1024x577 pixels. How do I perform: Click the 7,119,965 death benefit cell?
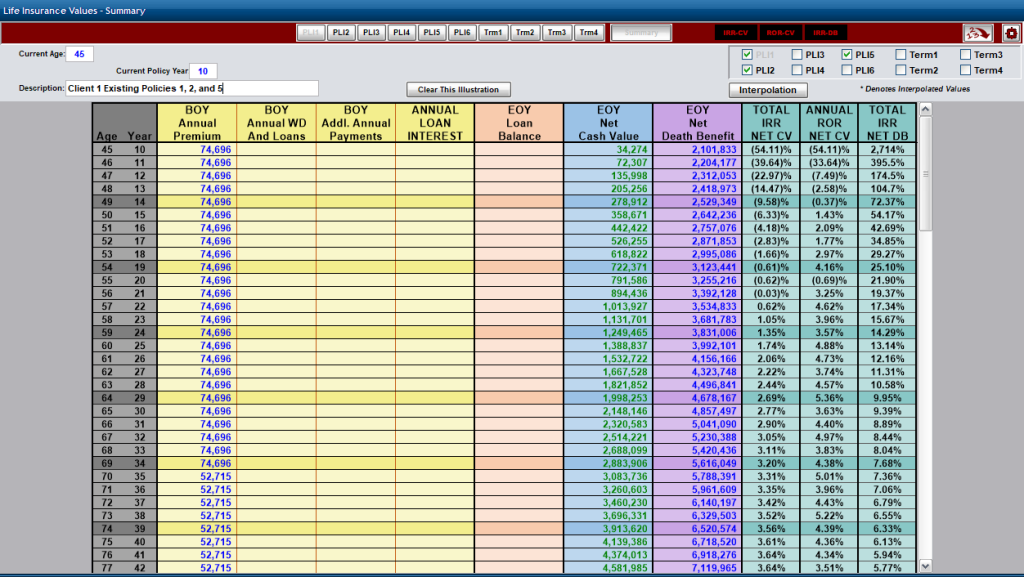point(697,568)
